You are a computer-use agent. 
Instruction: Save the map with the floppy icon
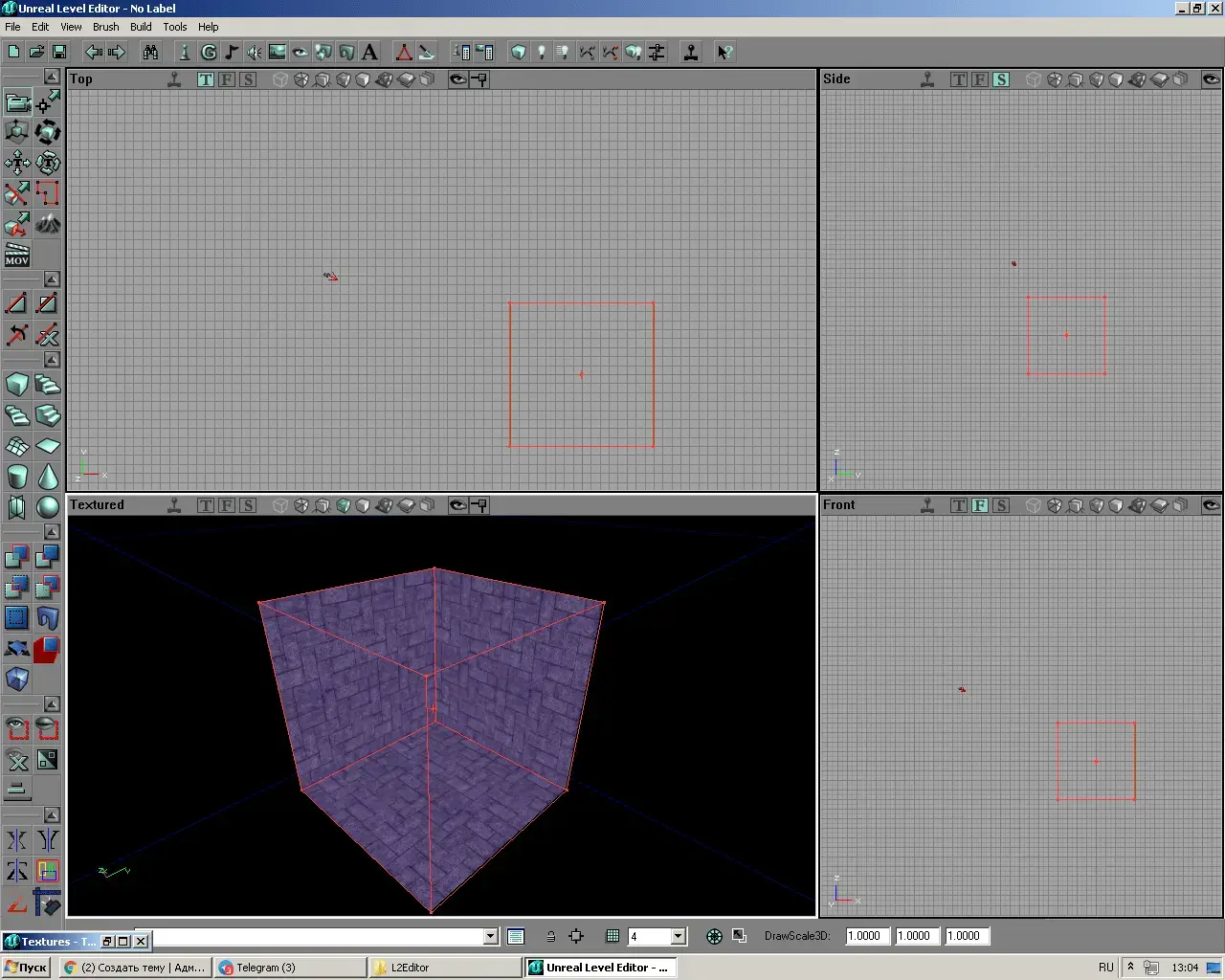[x=59, y=53]
